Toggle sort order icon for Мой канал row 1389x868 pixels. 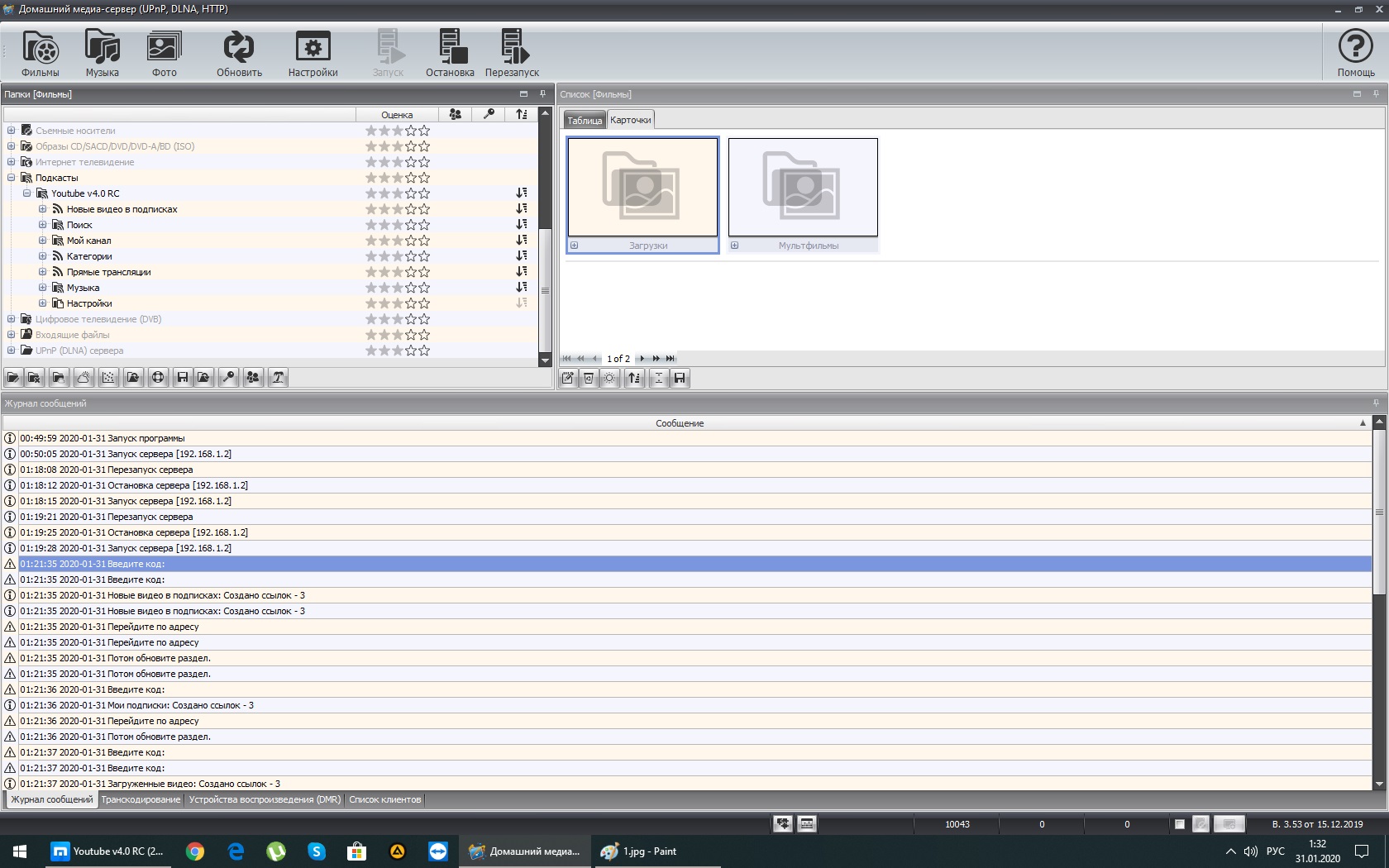pyautogui.click(x=521, y=241)
